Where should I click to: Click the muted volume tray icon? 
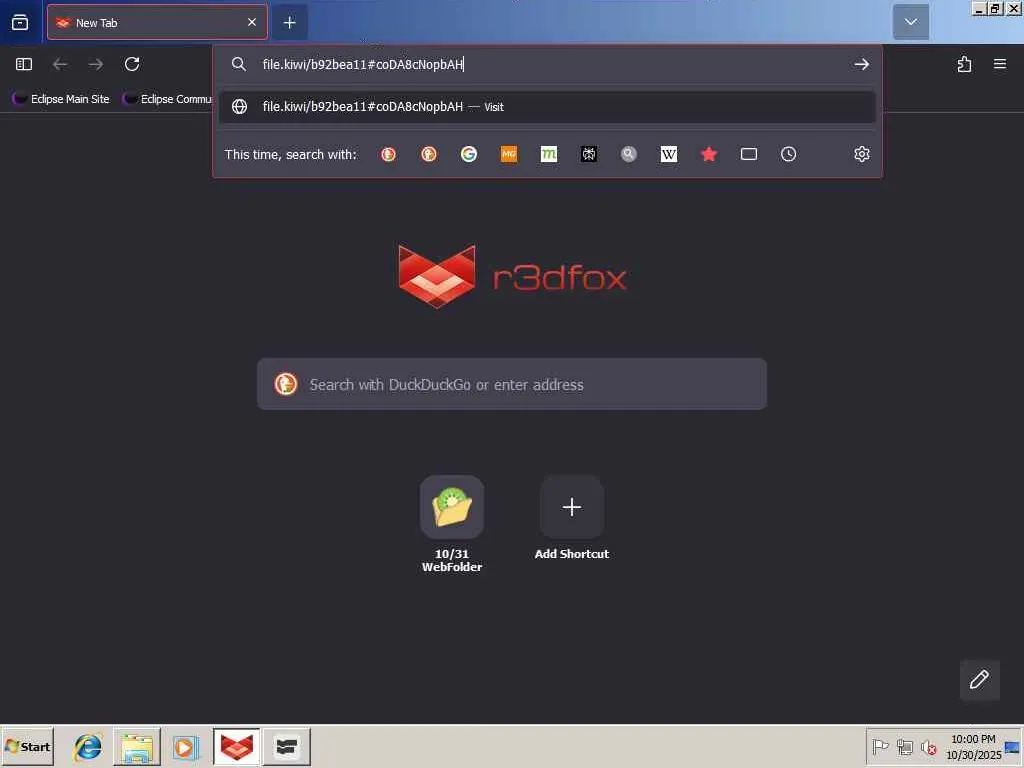(x=929, y=746)
